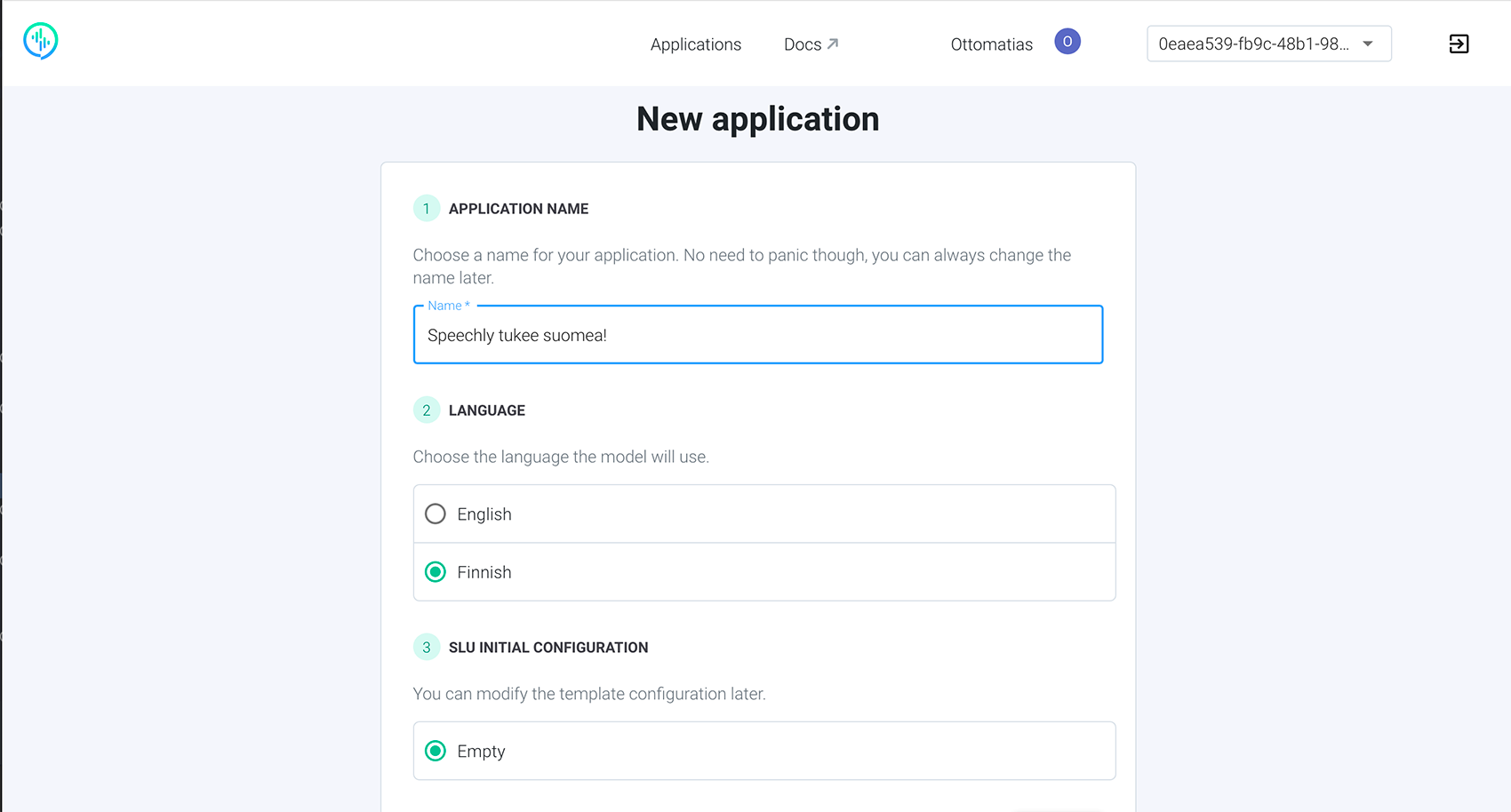This screenshot has width=1511, height=812.
Task: Click the project ID text 0eaea539-fb9c
Action: [1253, 44]
